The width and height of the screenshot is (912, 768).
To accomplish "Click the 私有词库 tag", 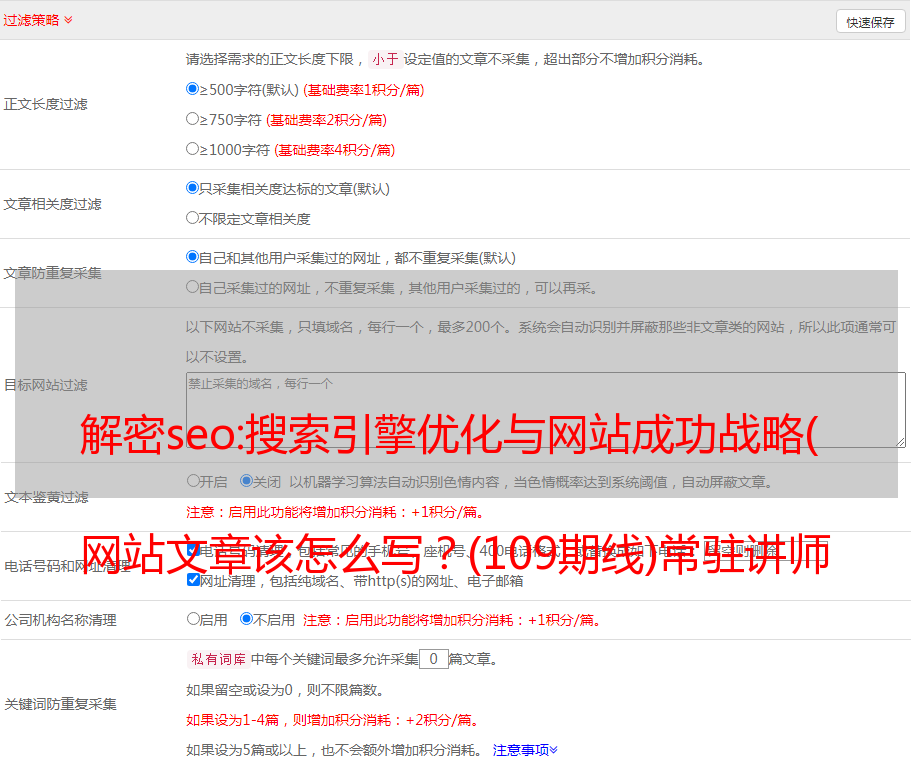I will (x=219, y=659).
